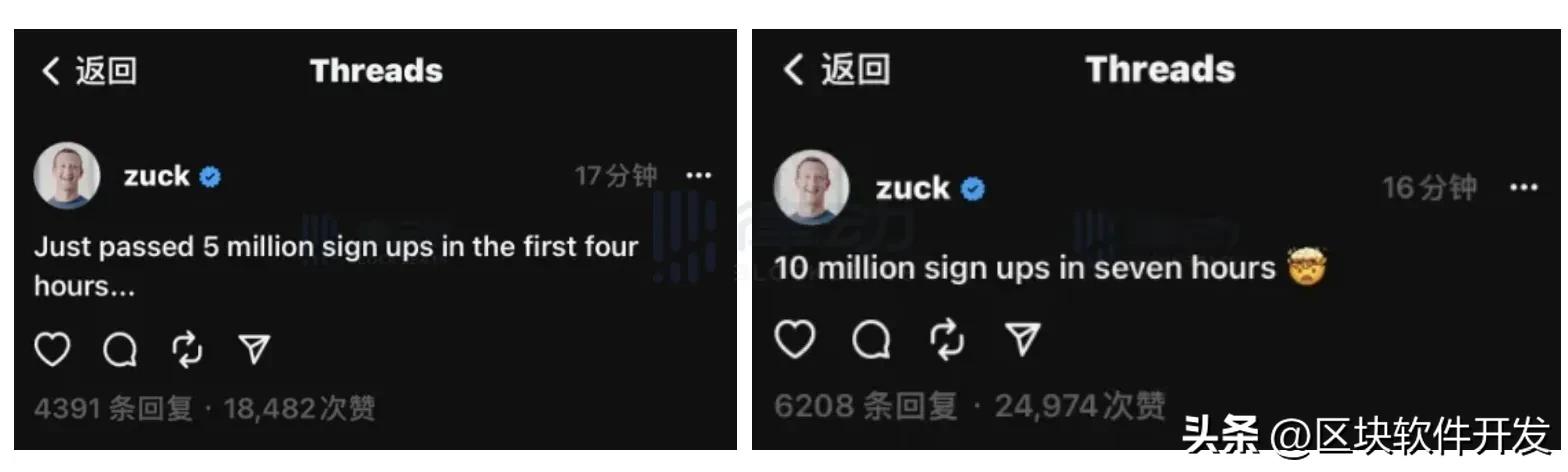
Task: View the 6208 条回复 replies
Action: click(x=866, y=406)
